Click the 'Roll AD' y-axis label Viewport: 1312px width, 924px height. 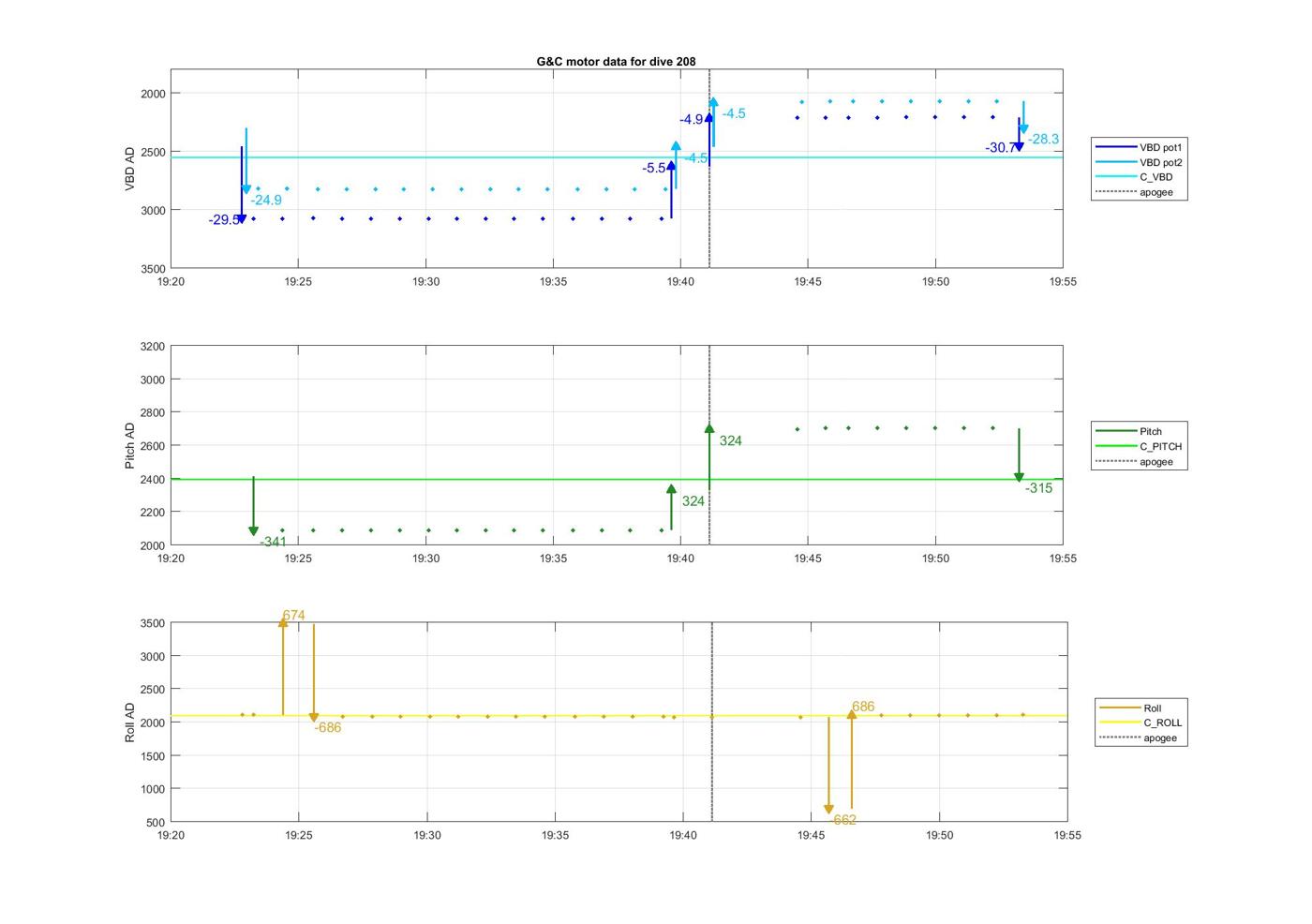coord(130,723)
